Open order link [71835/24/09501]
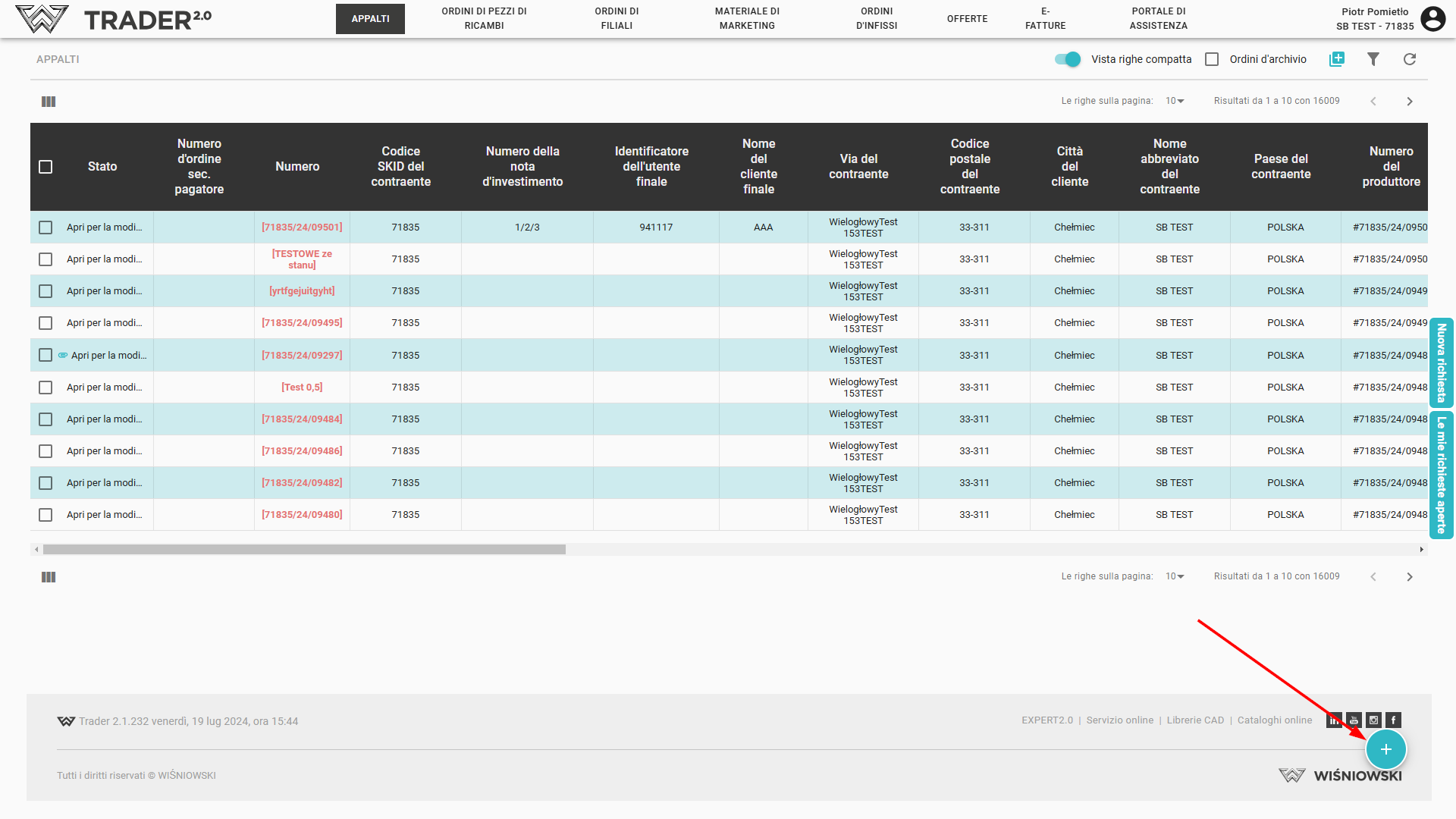The height and width of the screenshot is (819, 1456). [302, 227]
